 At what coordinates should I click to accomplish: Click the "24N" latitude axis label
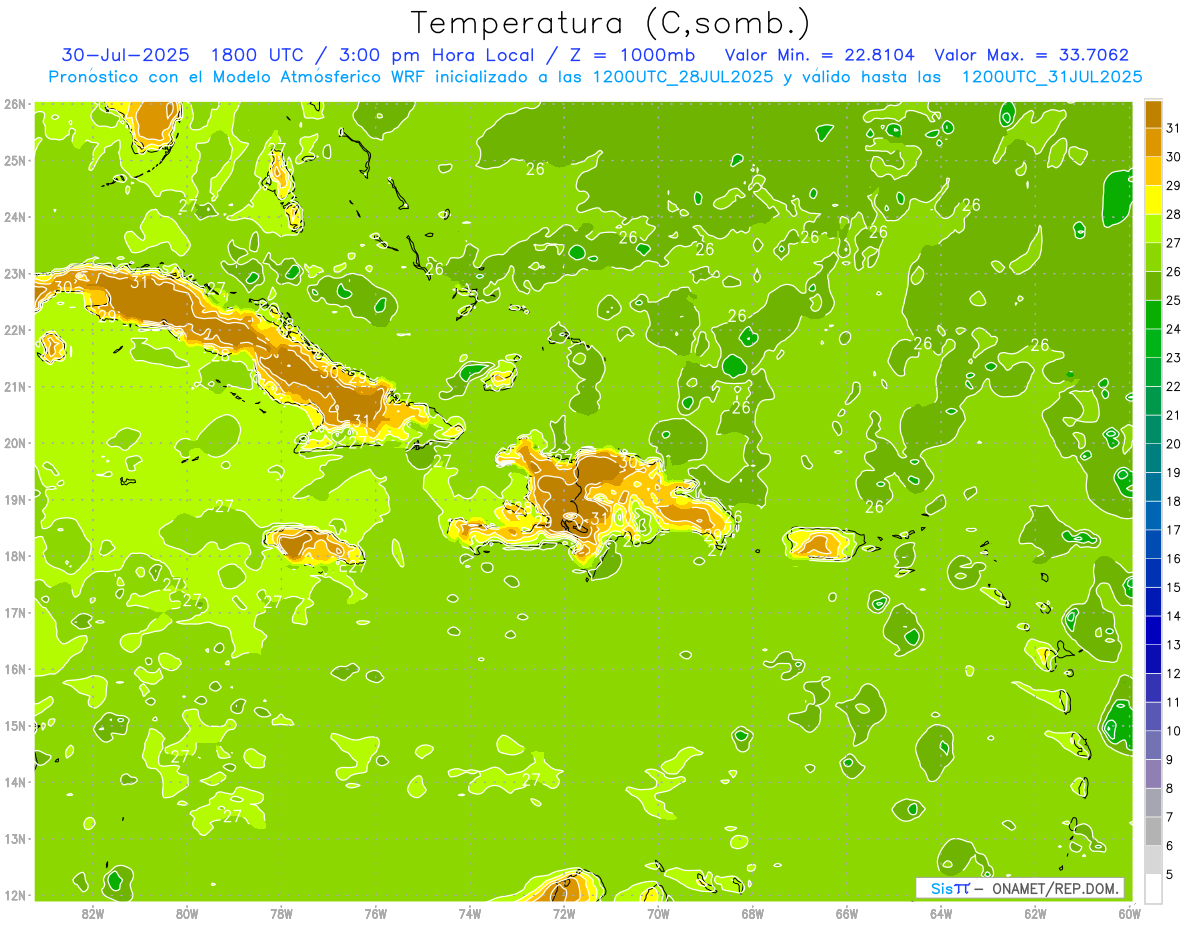coord(15,217)
